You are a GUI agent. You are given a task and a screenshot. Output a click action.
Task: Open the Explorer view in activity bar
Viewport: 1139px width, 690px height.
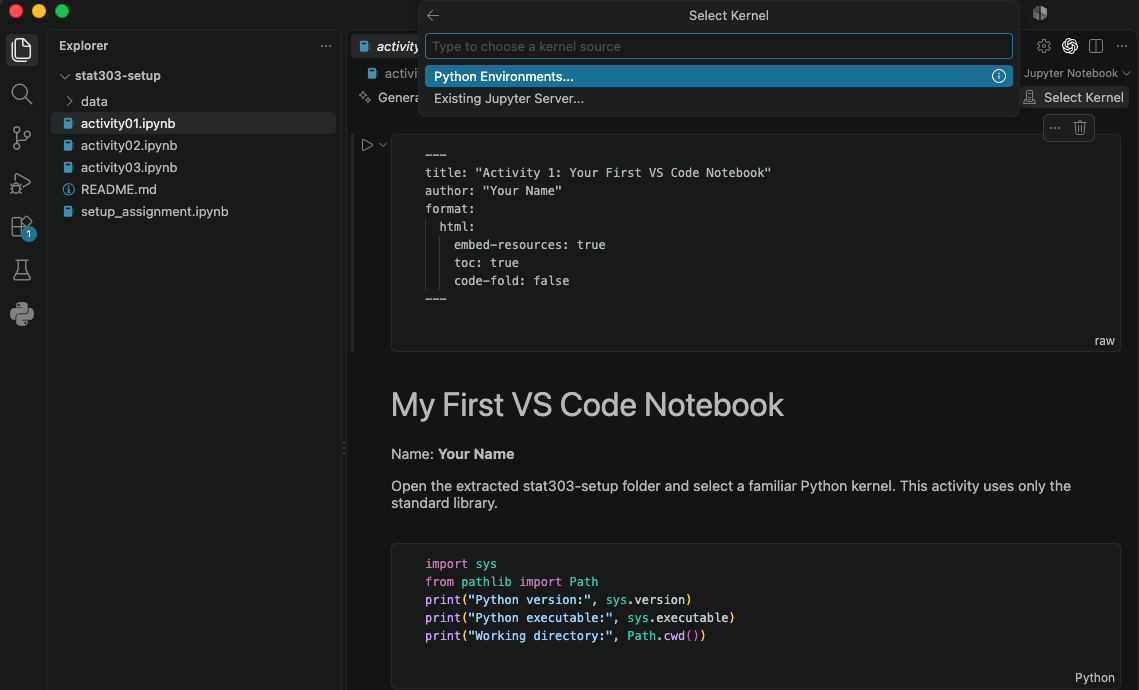[x=22, y=49]
